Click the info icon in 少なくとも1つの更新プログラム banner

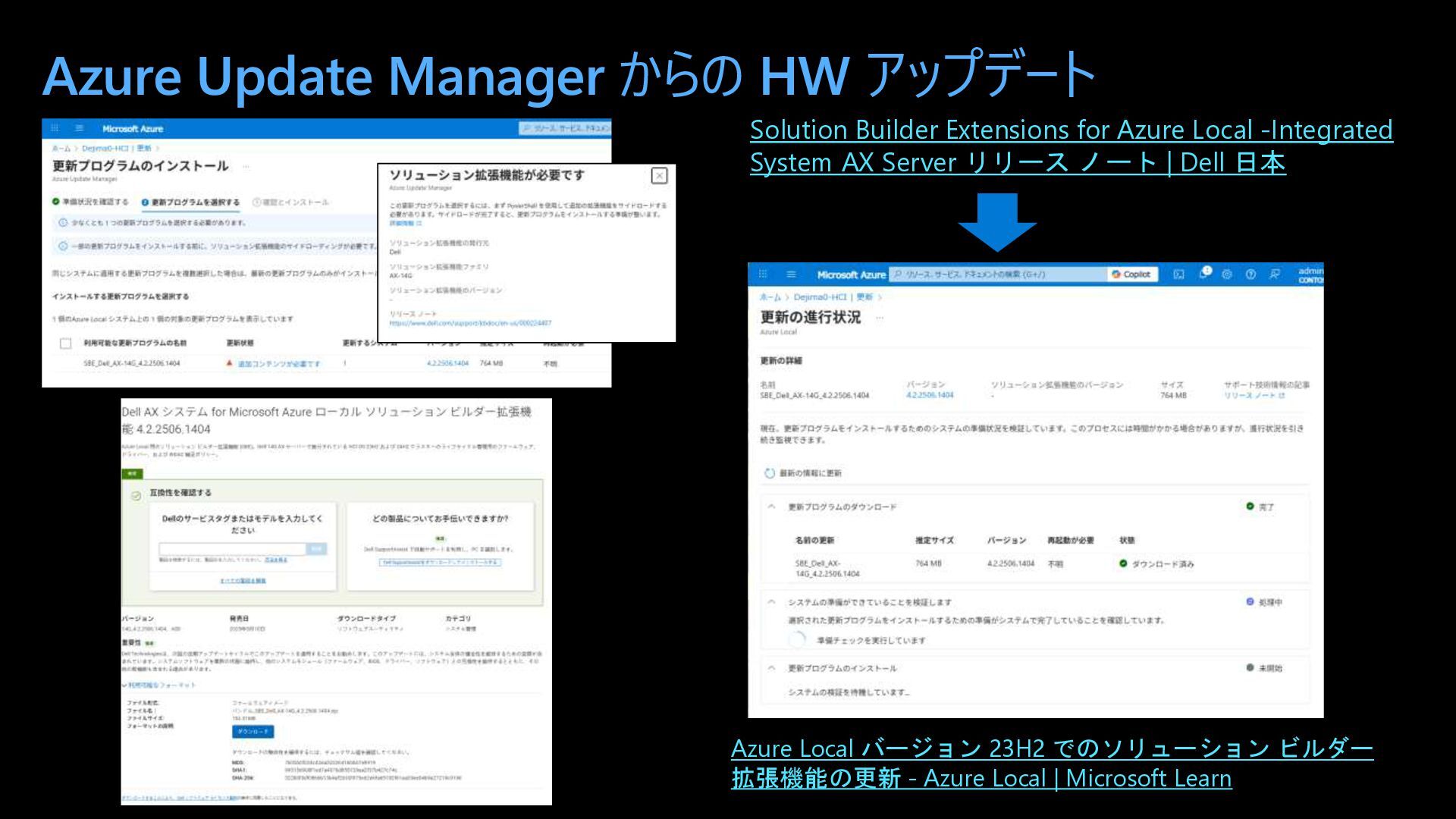64,223
